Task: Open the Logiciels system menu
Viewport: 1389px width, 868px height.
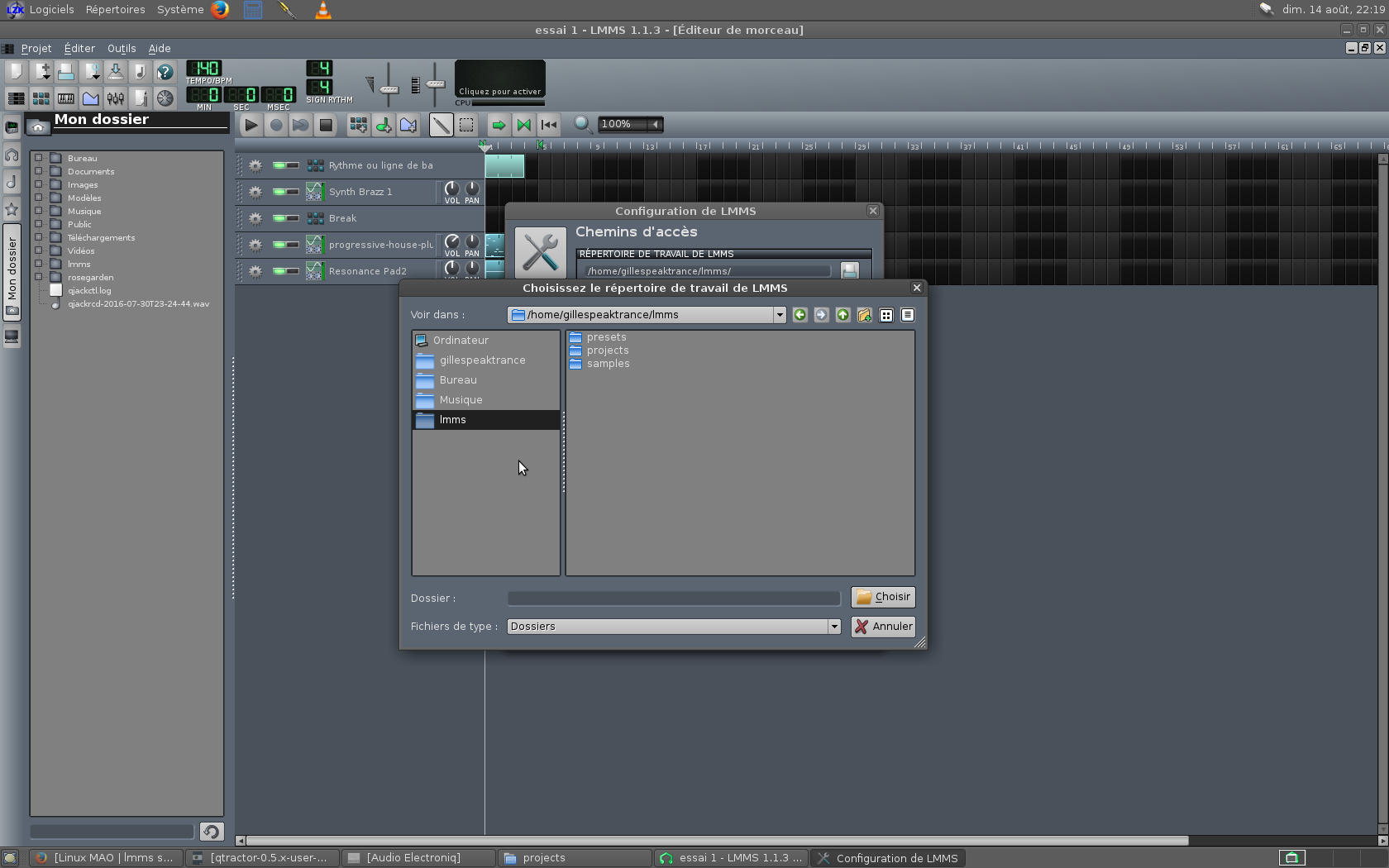Action: 51,10
